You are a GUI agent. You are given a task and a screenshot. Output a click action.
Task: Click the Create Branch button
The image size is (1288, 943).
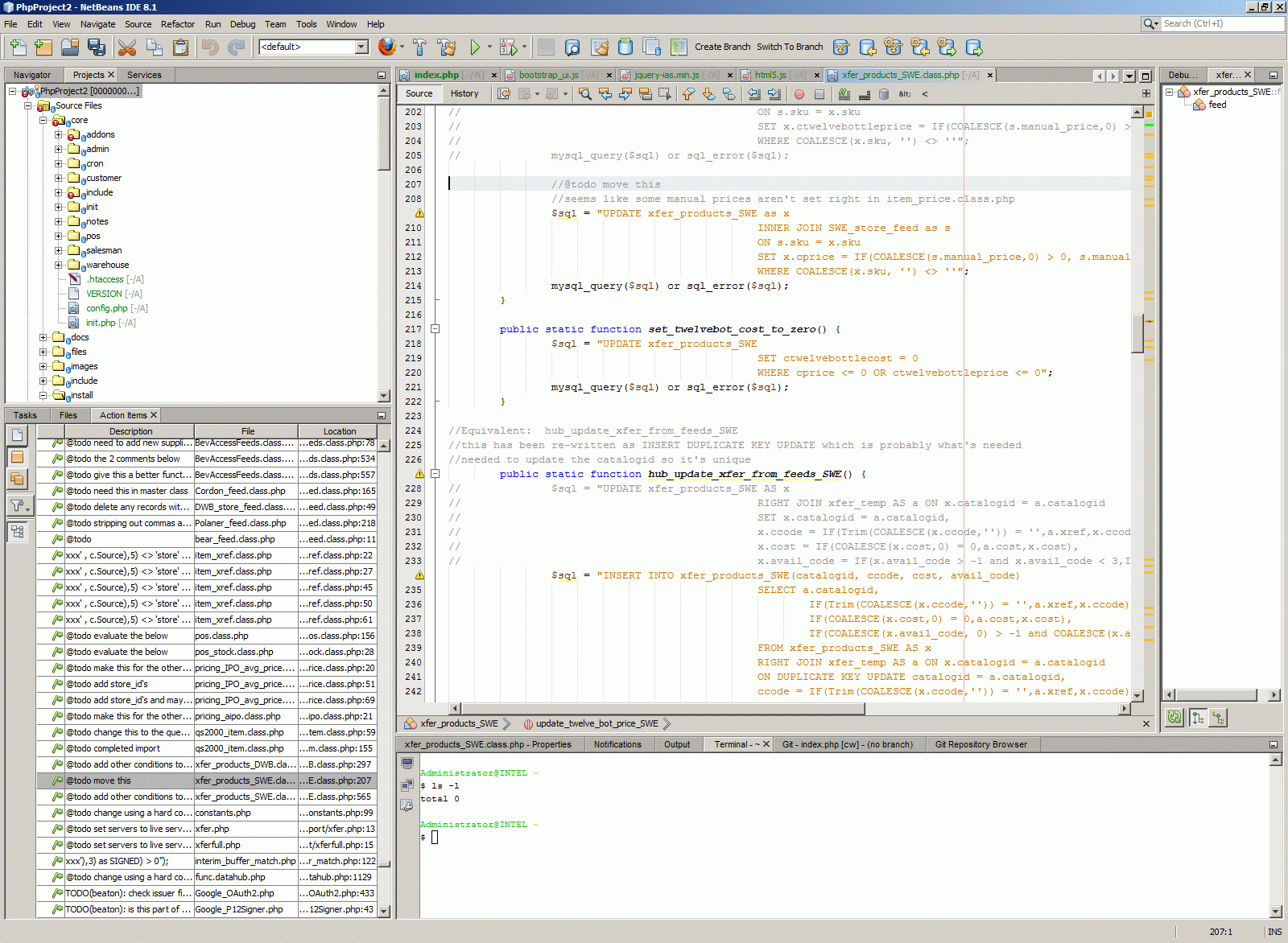[x=722, y=47]
